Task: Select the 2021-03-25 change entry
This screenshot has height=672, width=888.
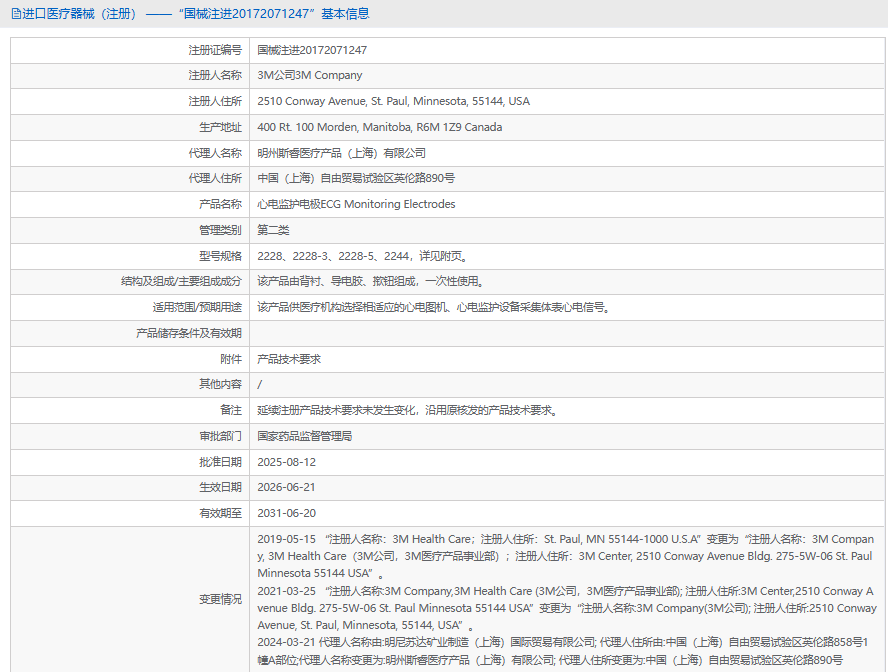Action: 567,608
